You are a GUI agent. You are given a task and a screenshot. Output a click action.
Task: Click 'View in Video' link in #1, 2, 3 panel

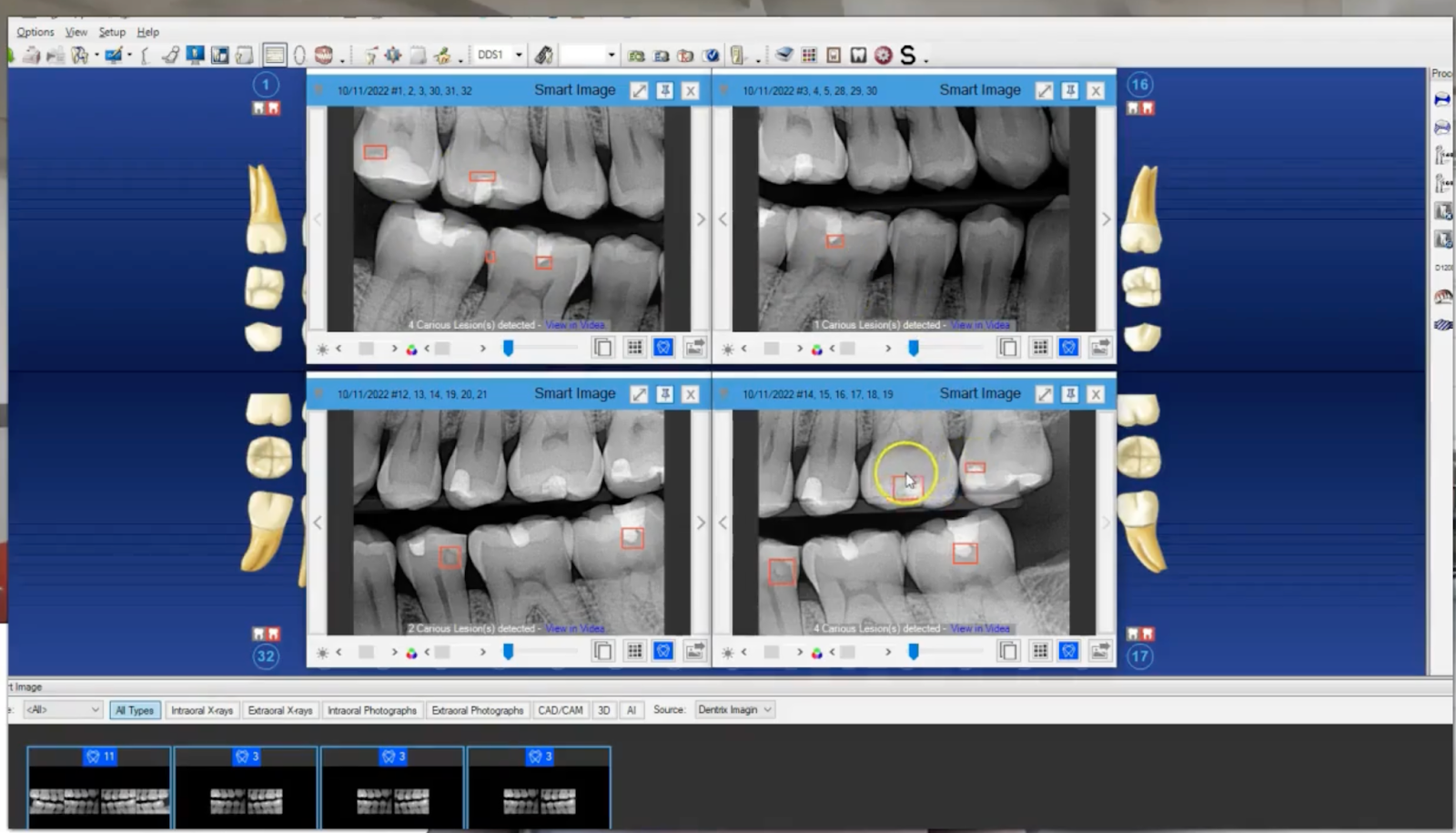575,325
